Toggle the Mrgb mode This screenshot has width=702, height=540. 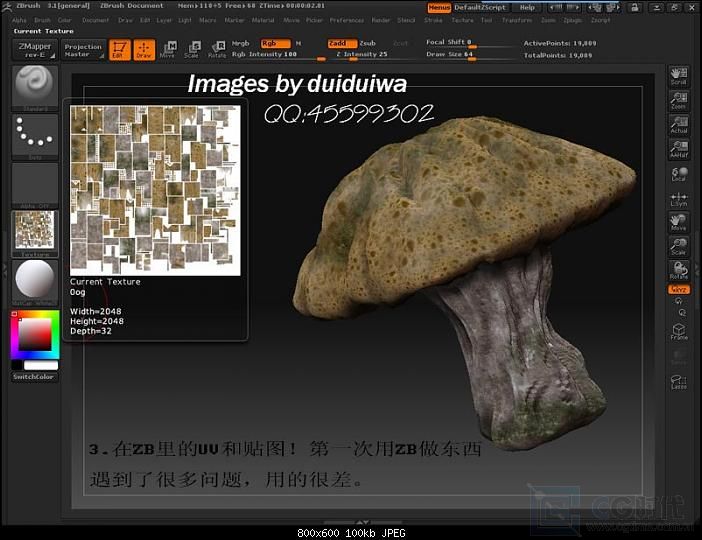(x=241, y=43)
